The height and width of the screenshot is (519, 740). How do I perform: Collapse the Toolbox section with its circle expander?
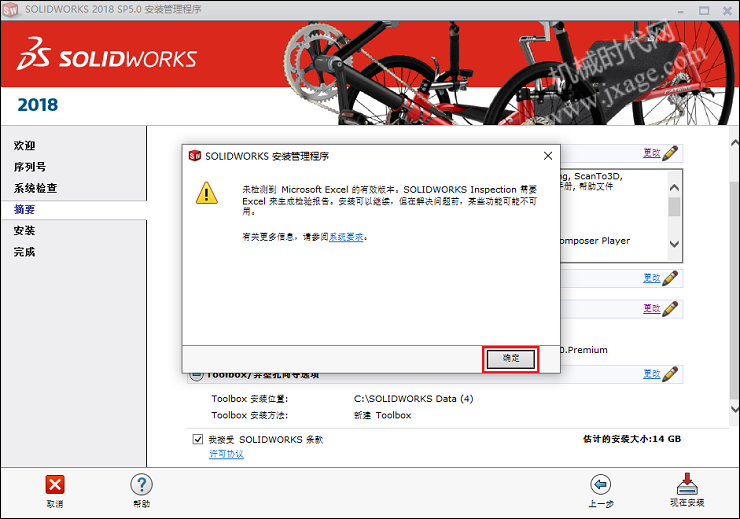[194, 376]
